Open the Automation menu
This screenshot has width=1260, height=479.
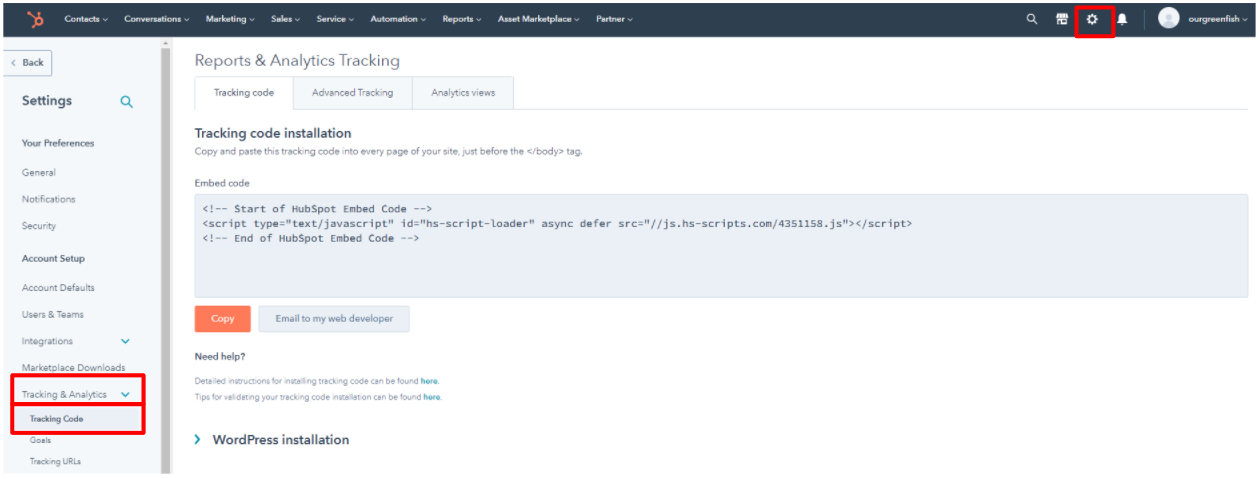398,19
